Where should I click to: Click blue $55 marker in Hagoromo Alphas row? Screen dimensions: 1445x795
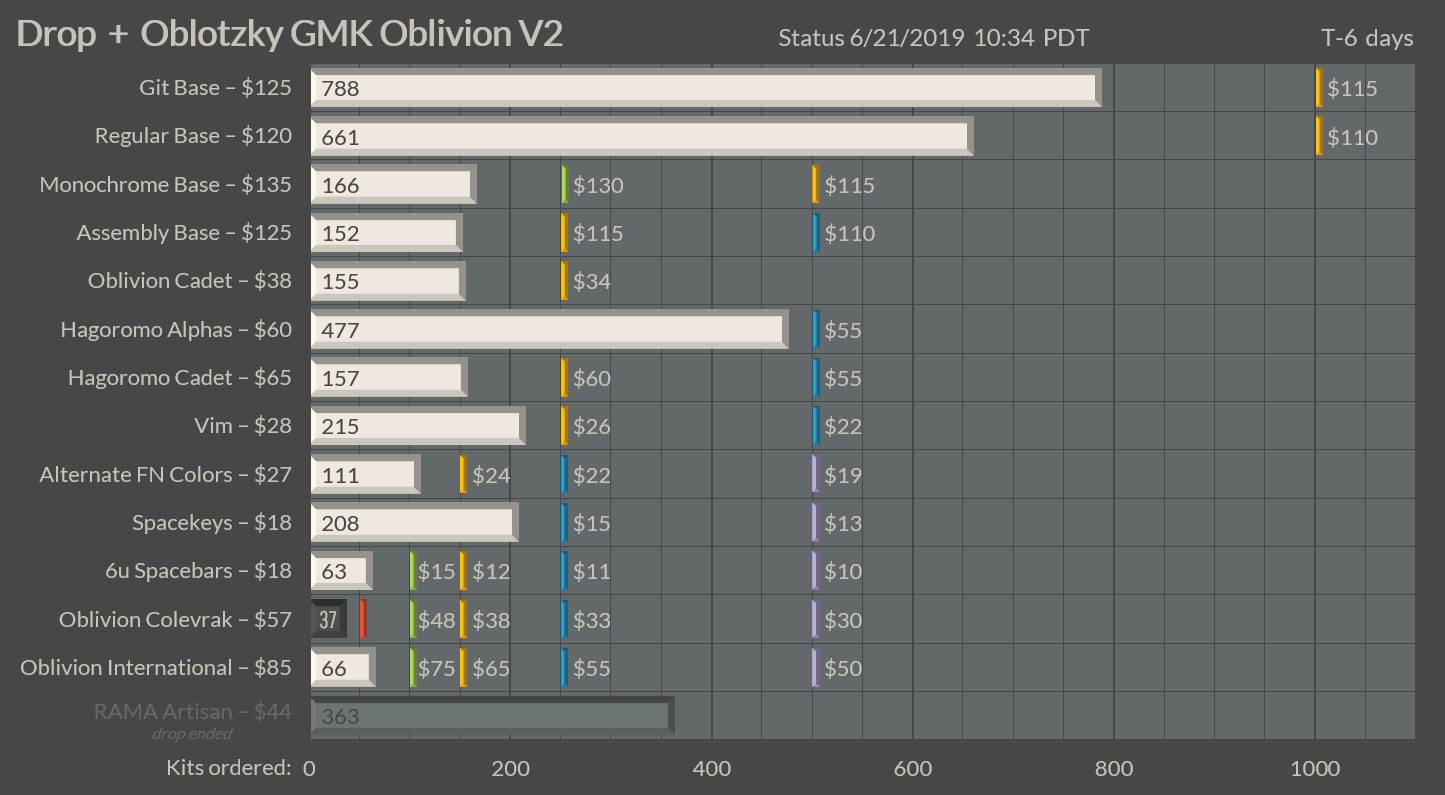(816, 329)
